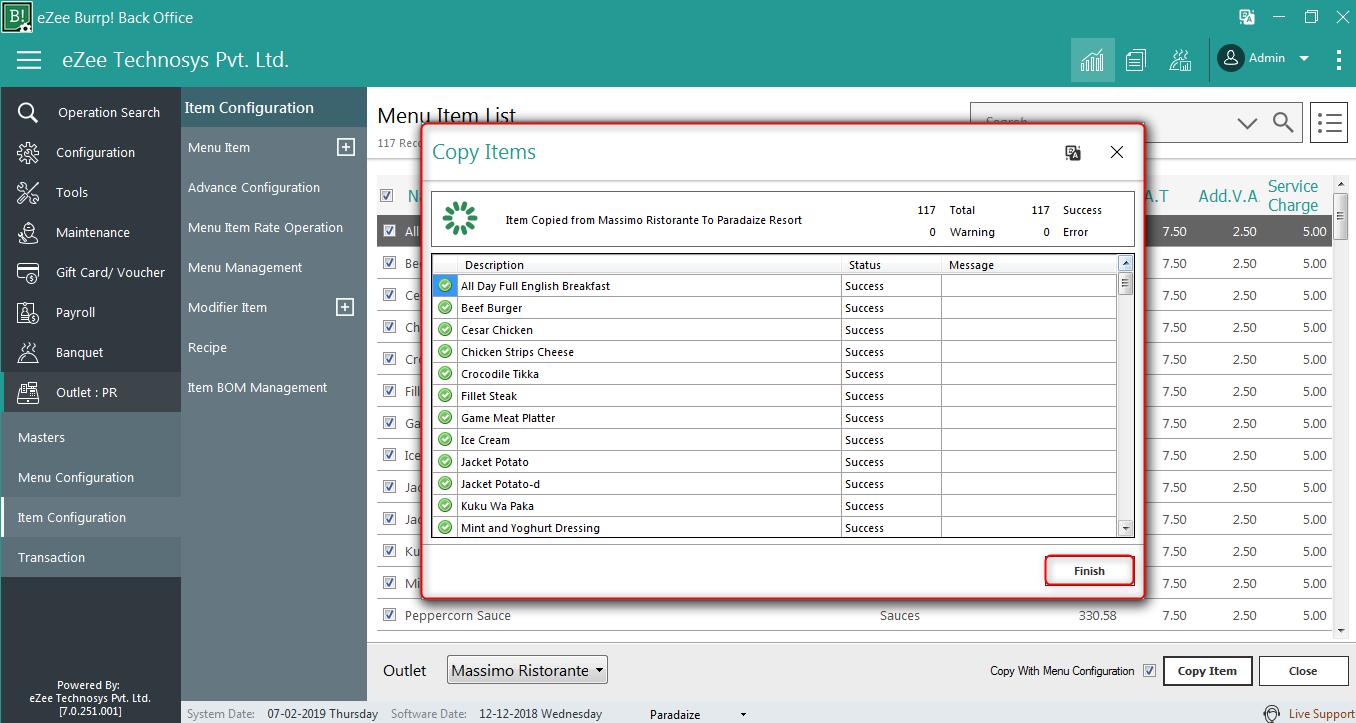Open the hamburger navigation menu
This screenshot has width=1356, height=723.
tap(29, 60)
